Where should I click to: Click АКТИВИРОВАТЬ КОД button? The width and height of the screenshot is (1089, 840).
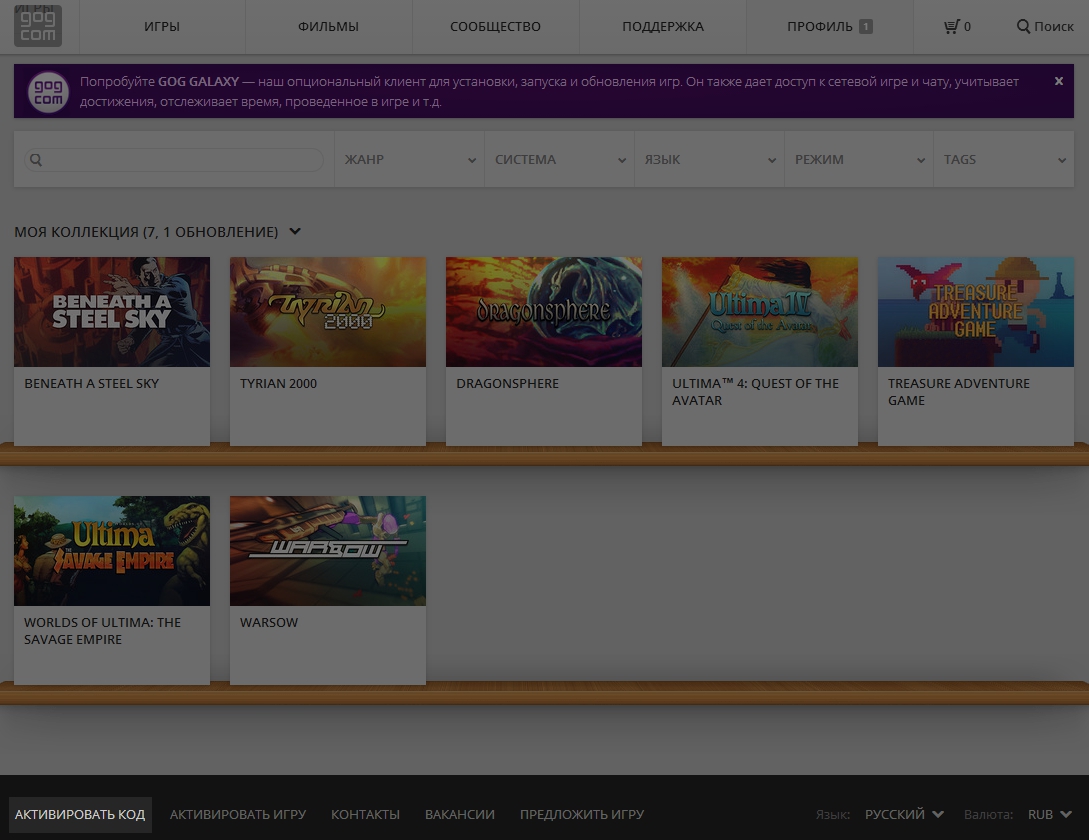pyautogui.click(x=80, y=814)
